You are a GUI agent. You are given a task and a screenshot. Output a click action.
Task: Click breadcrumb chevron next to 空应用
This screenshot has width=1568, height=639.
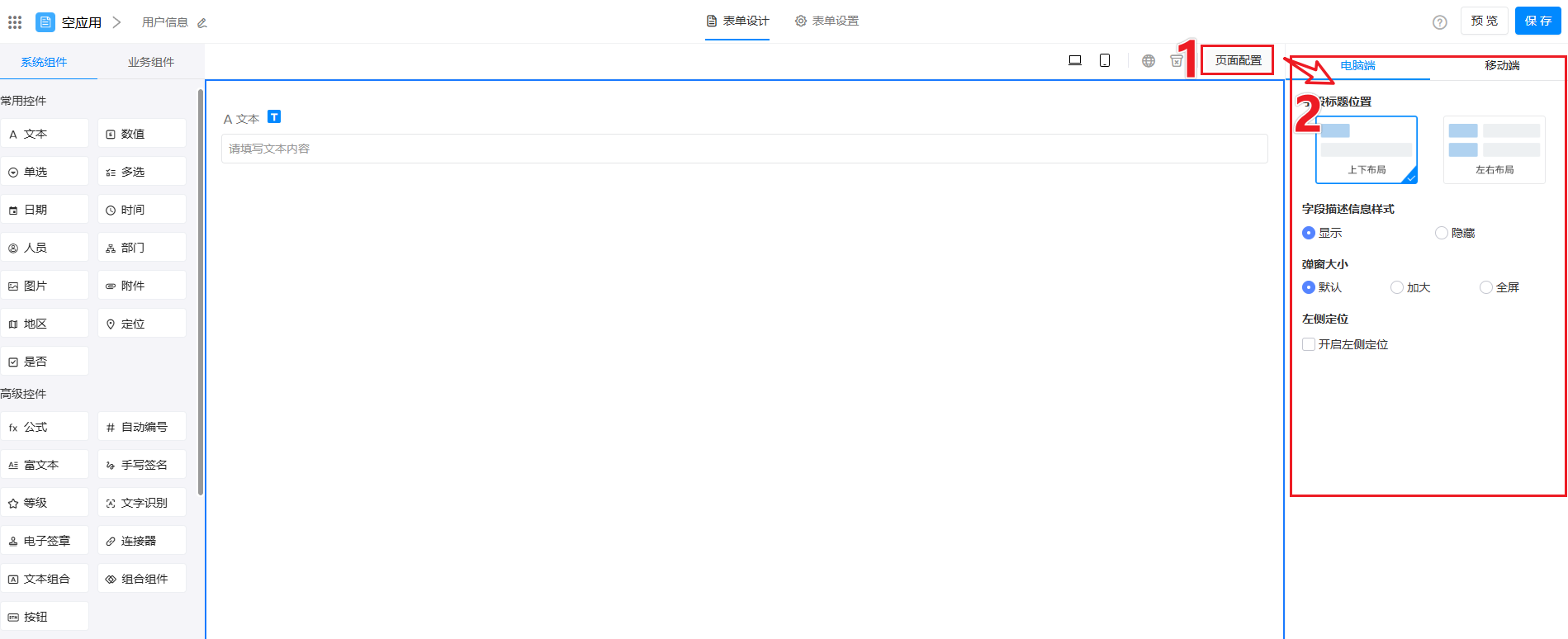[116, 22]
